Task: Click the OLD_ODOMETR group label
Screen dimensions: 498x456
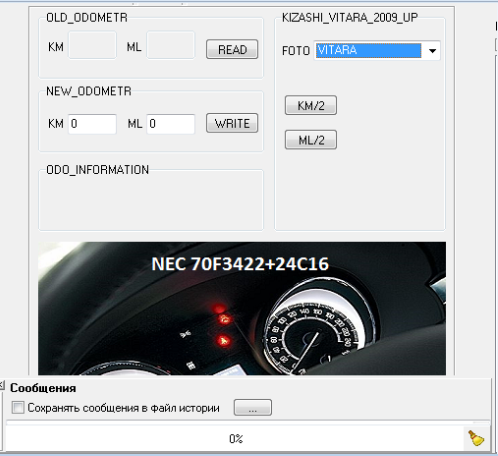Action: (x=87, y=17)
